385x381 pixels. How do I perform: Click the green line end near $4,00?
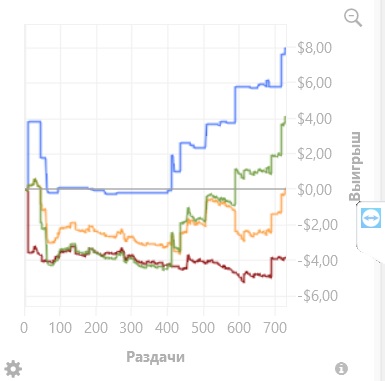point(285,118)
